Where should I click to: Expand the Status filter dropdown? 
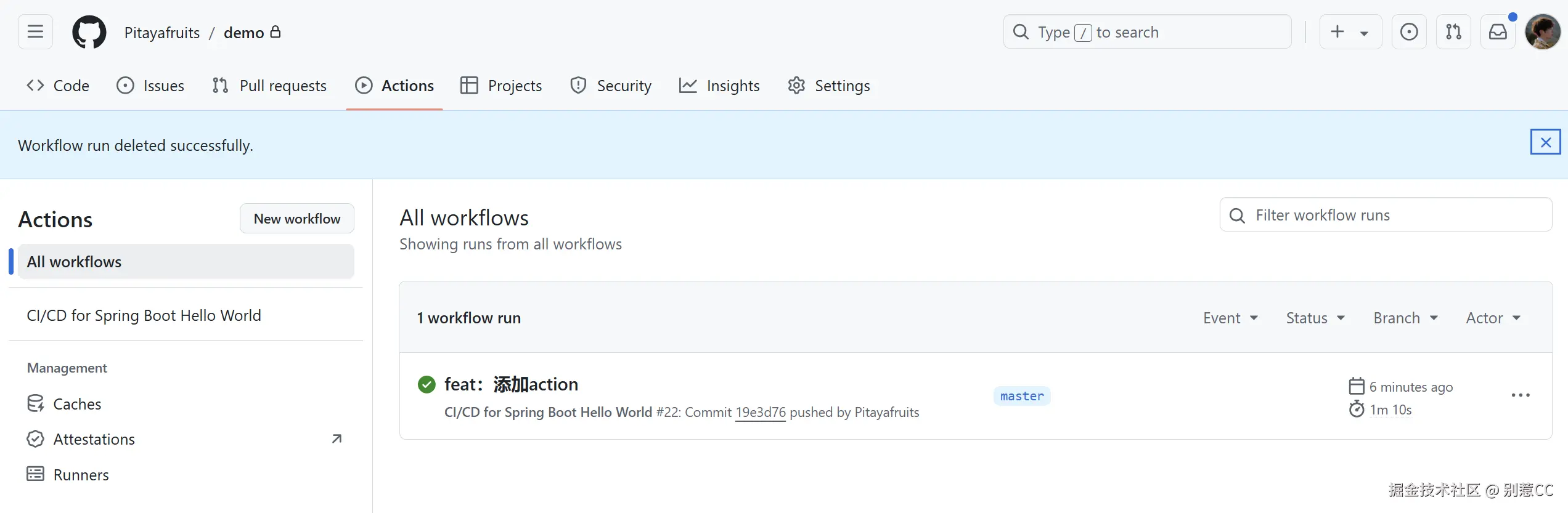tap(1315, 318)
